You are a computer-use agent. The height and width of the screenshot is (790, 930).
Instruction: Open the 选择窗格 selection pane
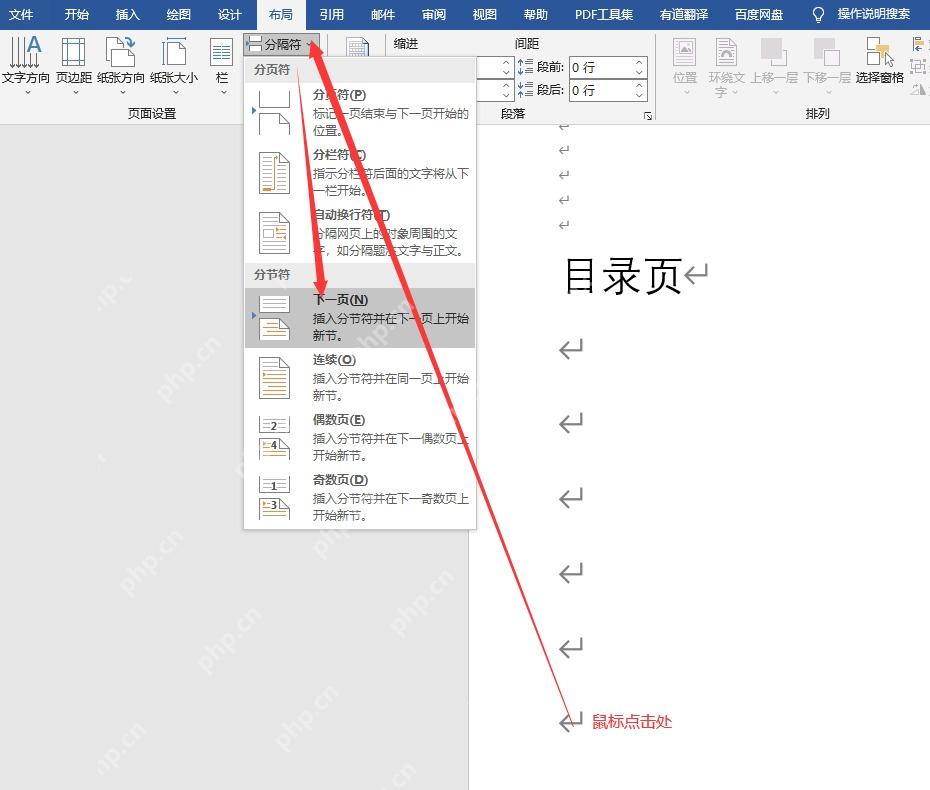point(880,62)
